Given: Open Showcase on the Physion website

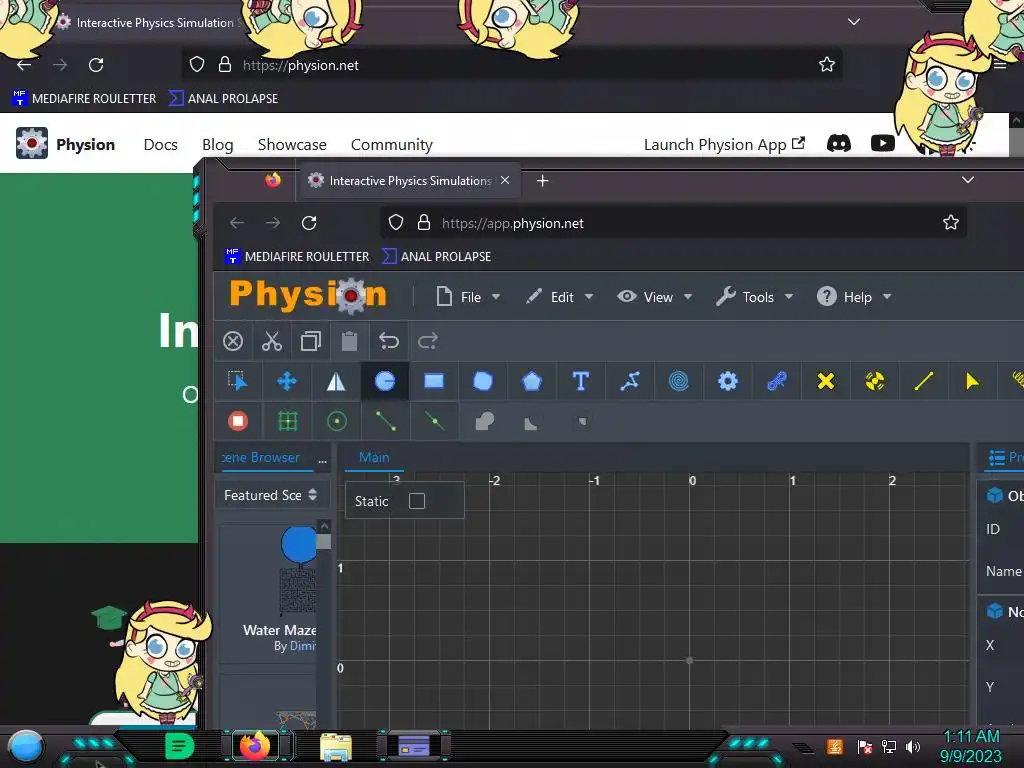Looking at the screenshot, I should pyautogui.click(x=292, y=144).
